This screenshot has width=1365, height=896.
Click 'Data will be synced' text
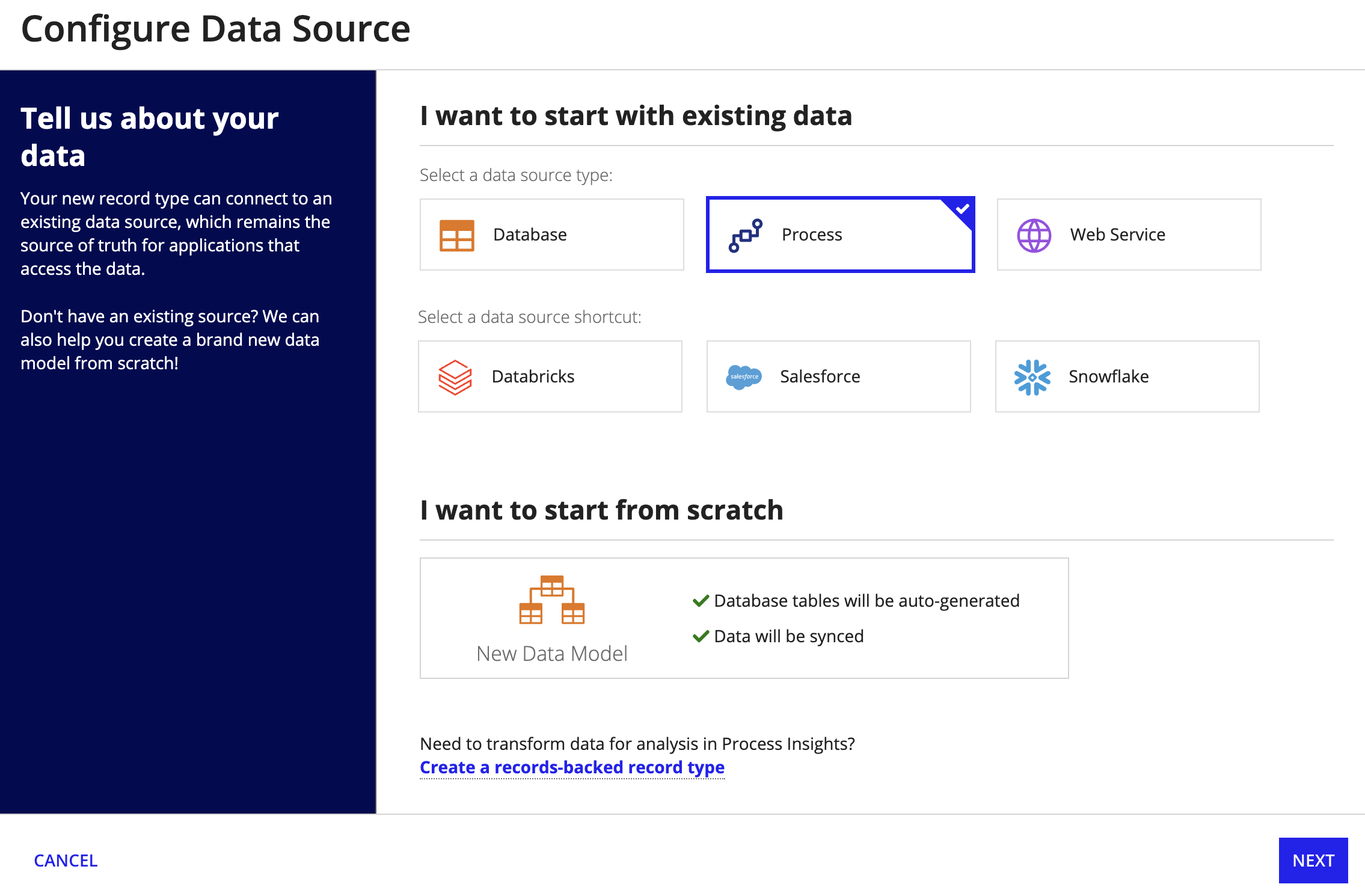click(788, 636)
